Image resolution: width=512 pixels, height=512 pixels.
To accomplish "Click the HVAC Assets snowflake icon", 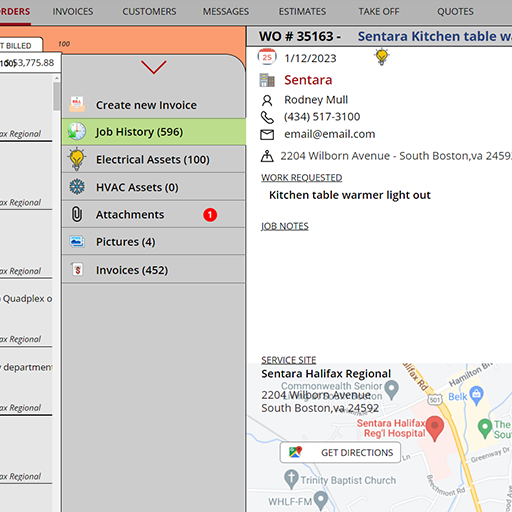I will click(x=77, y=187).
